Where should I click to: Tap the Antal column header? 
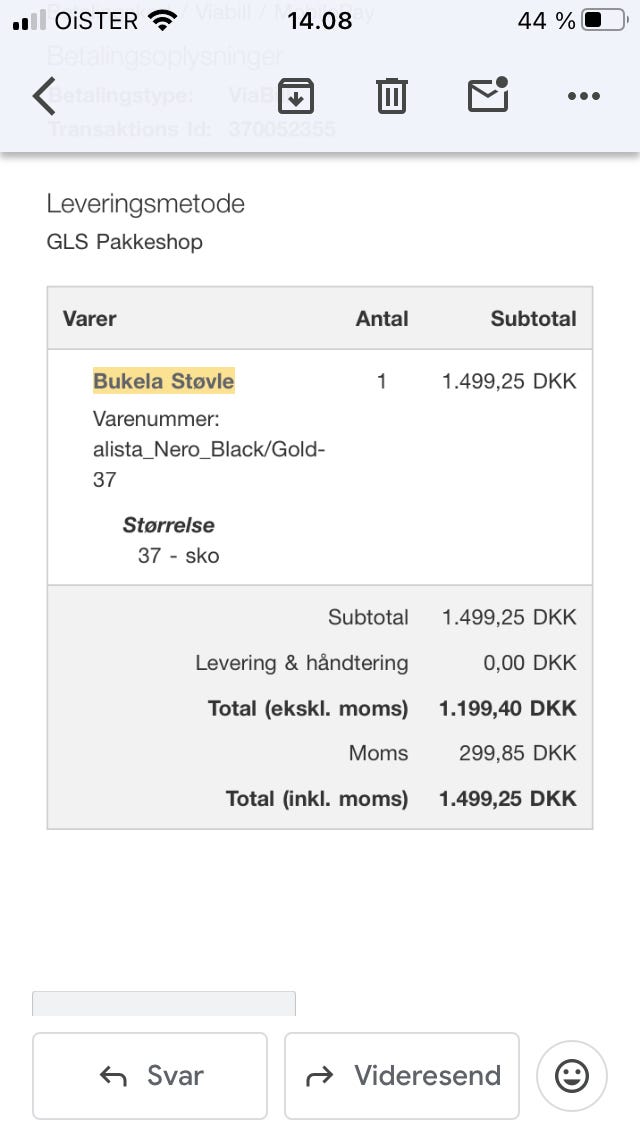382,319
